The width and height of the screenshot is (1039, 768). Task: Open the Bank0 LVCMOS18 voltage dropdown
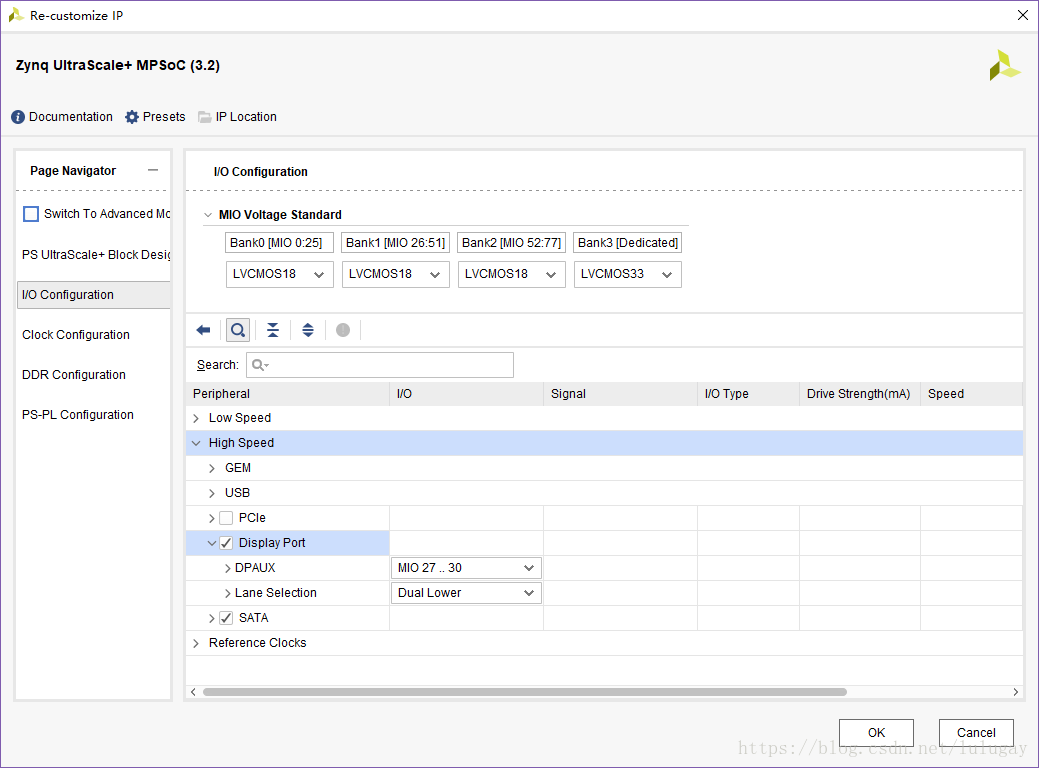pyautogui.click(x=279, y=274)
